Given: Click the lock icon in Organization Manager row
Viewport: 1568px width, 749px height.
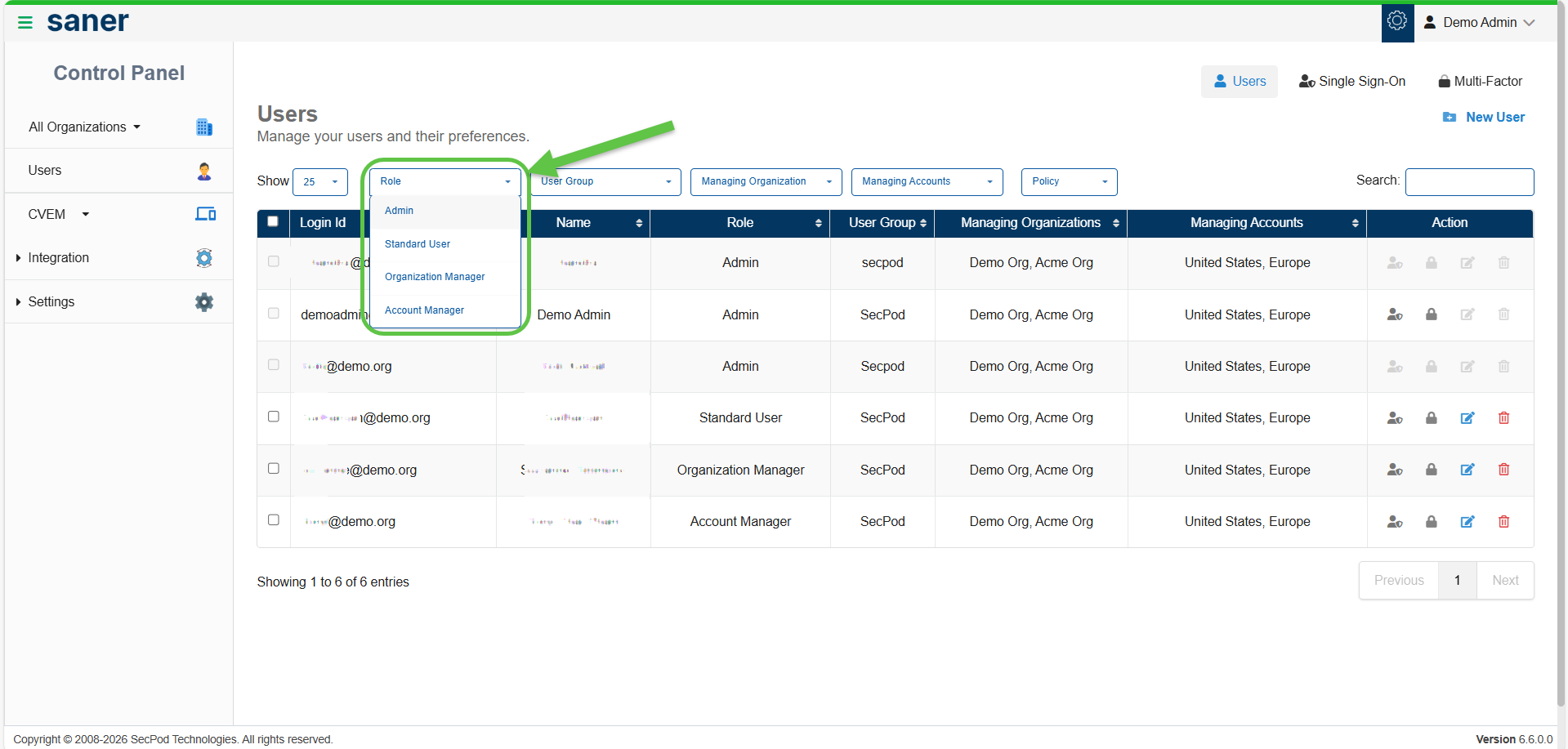Looking at the screenshot, I should [1432, 470].
